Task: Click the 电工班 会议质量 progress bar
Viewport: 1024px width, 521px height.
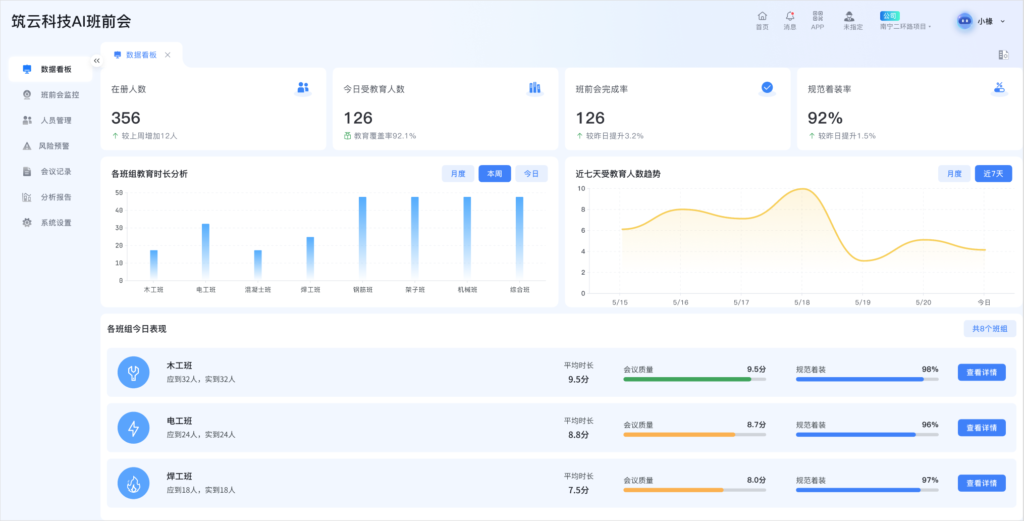Action: [x=694, y=435]
